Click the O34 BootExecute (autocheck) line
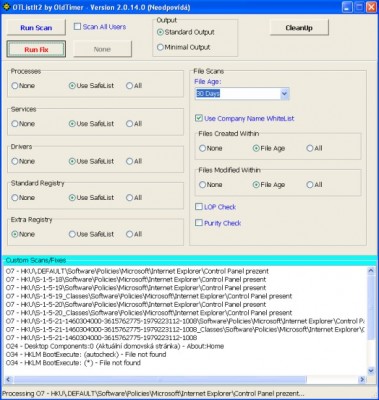The height and width of the screenshot is (400, 379). (86, 355)
